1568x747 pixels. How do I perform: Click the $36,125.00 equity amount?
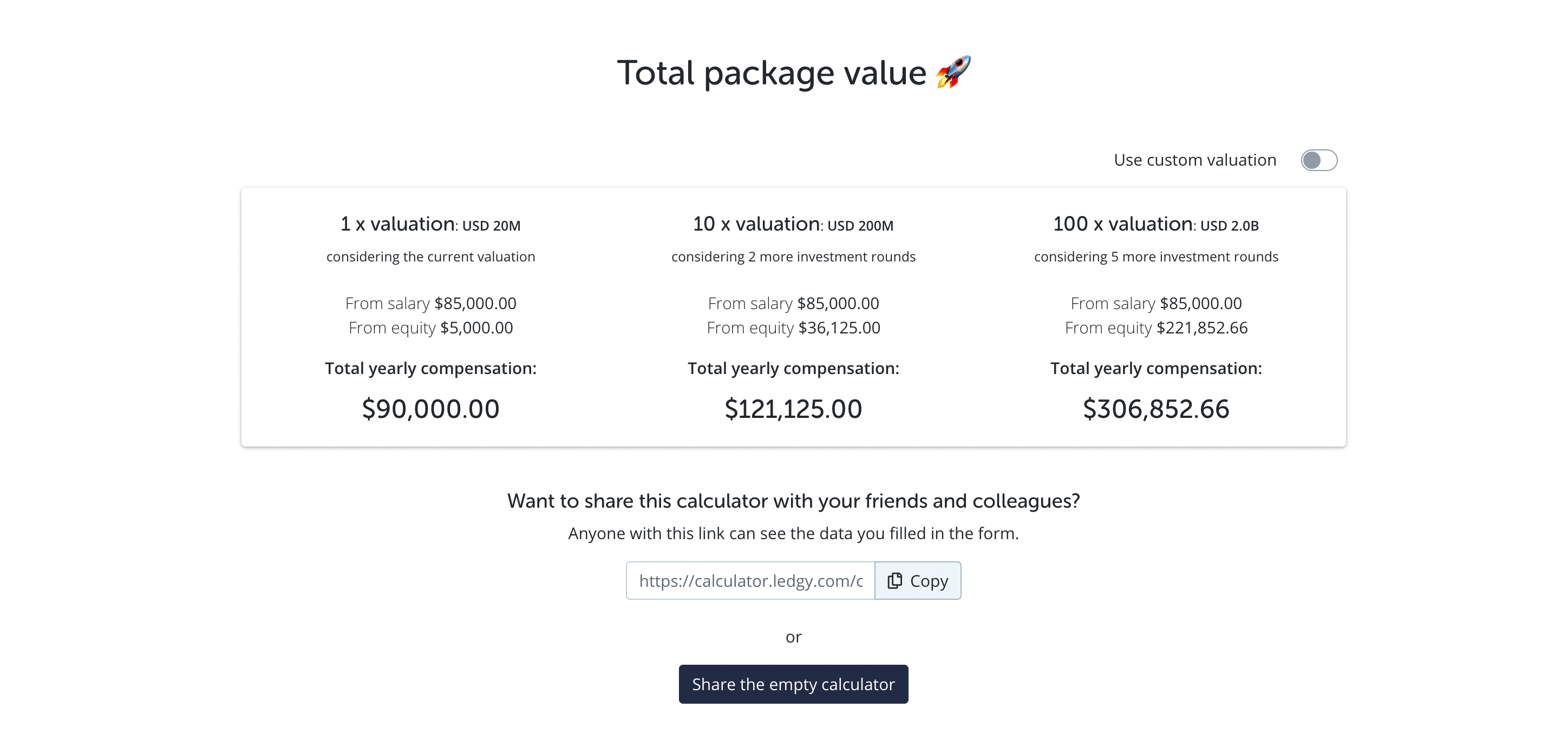[x=839, y=328]
